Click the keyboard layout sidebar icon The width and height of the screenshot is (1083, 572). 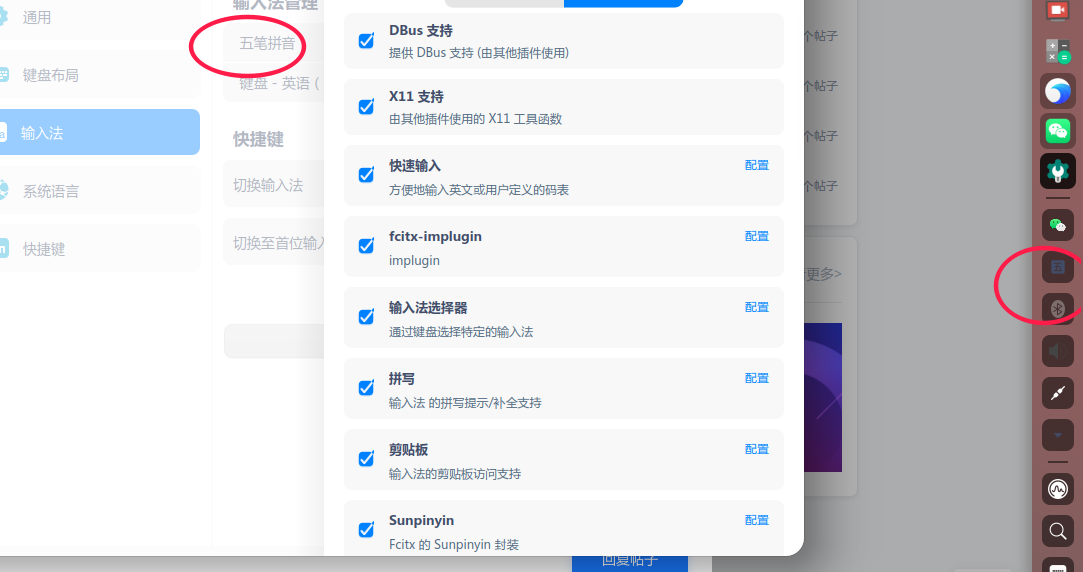(3, 75)
